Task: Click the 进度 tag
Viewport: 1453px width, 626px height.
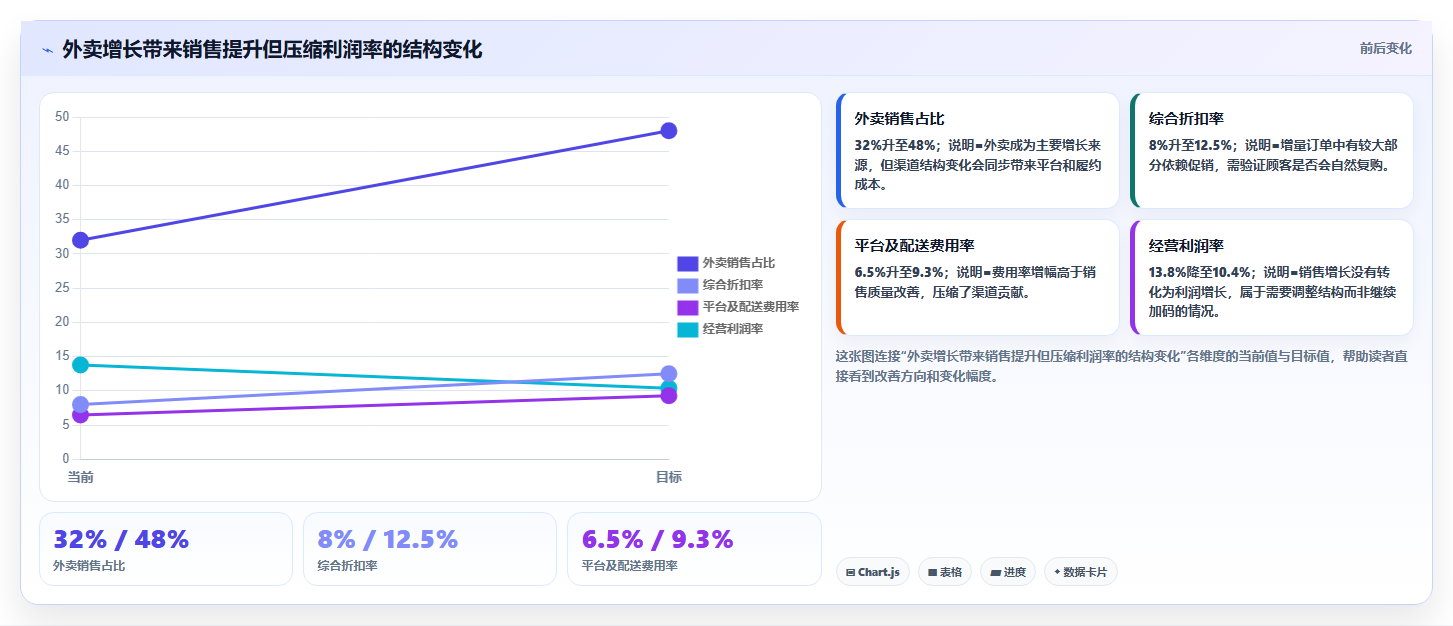Action: tap(1008, 572)
